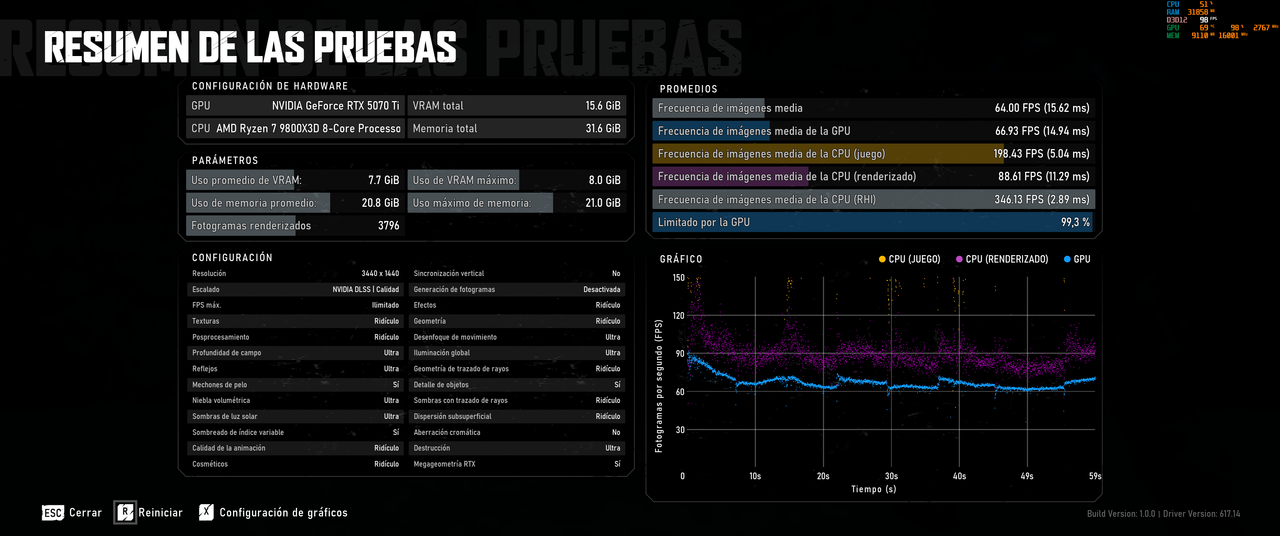
Task: Click the Aberración cromática row
Action: [517, 432]
